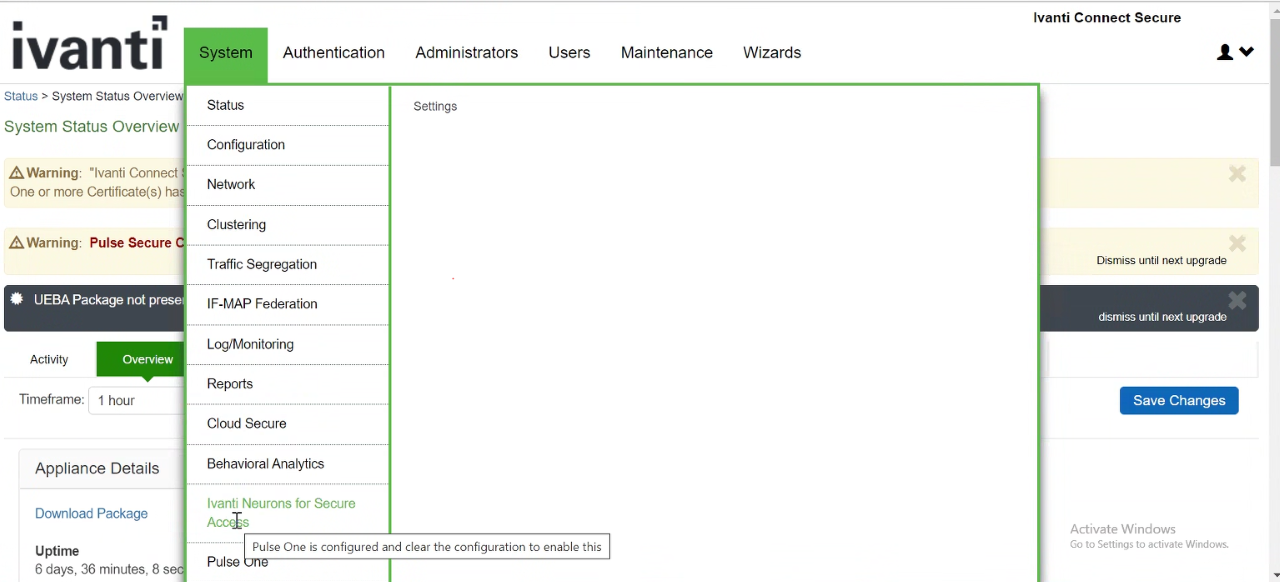The height and width of the screenshot is (582, 1280).
Task: Open the Maintenance menu
Action: [x=666, y=52]
